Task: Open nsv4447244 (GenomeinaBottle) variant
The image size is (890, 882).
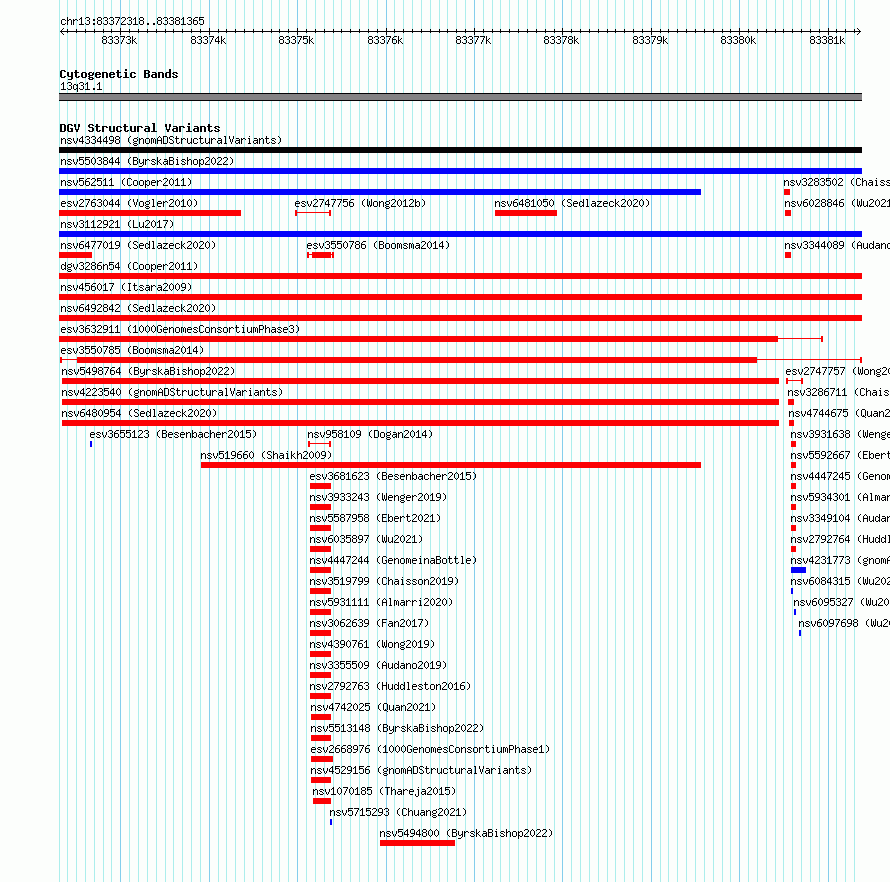Action: click(x=393, y=560)
